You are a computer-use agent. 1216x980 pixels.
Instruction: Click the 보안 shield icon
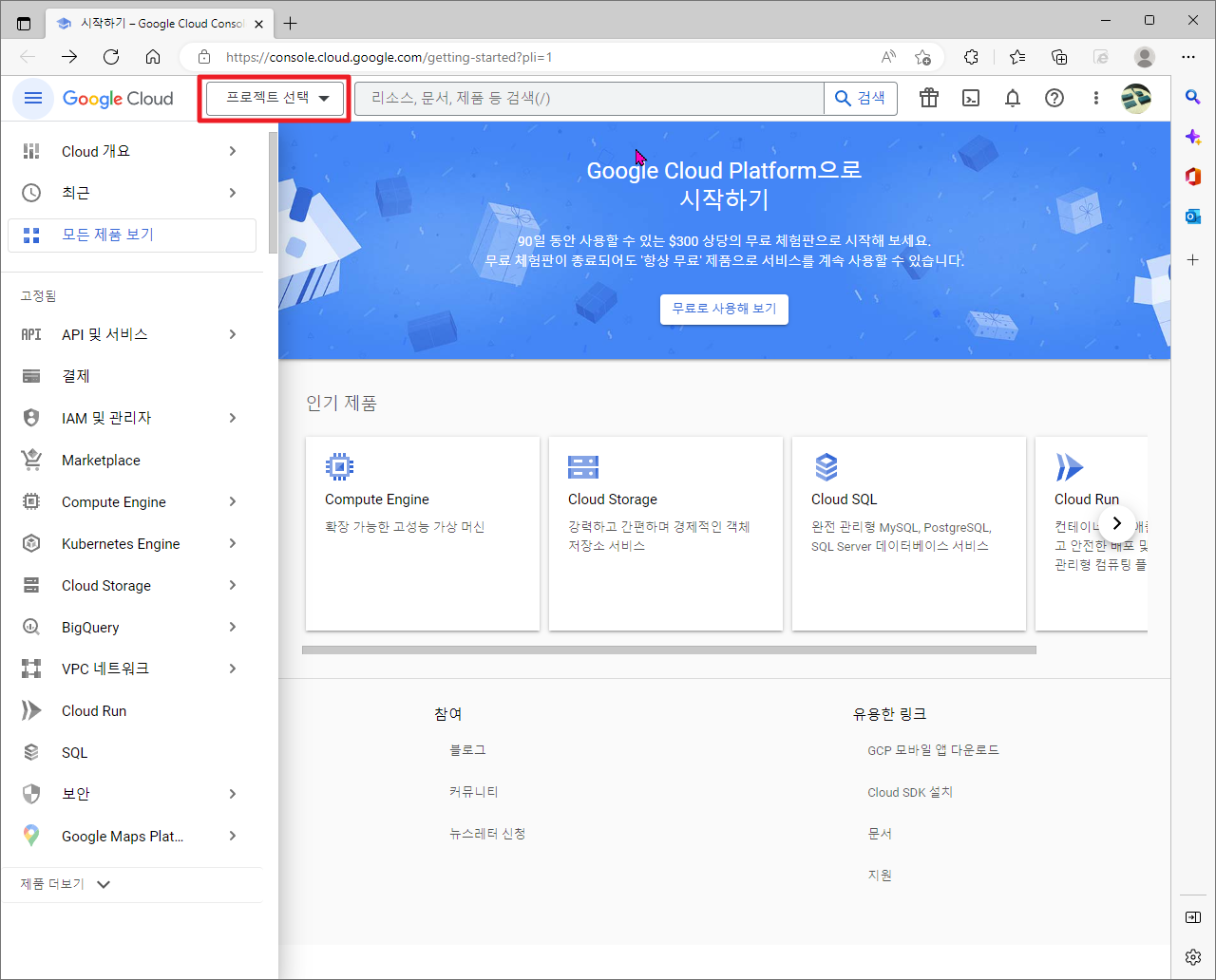[31, 794]
